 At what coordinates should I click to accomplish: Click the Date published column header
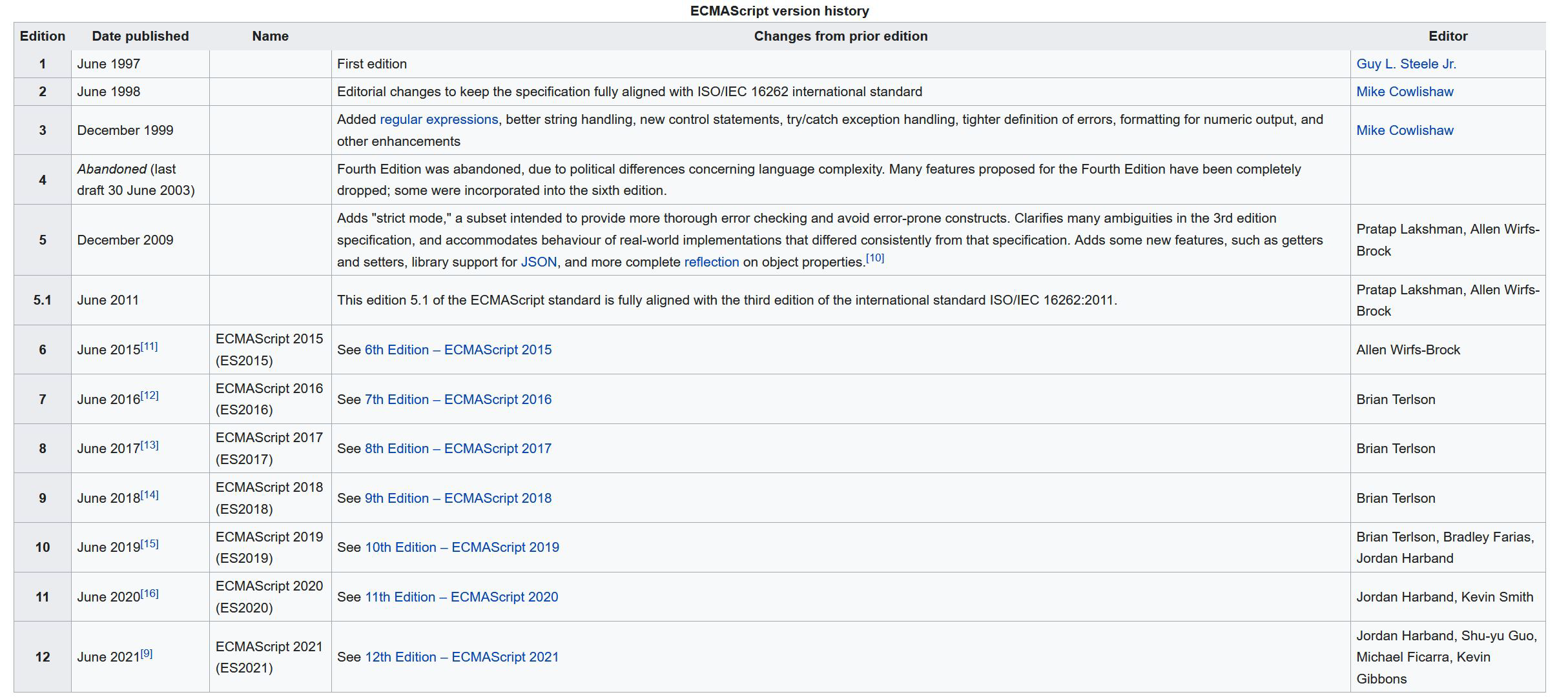140,36
